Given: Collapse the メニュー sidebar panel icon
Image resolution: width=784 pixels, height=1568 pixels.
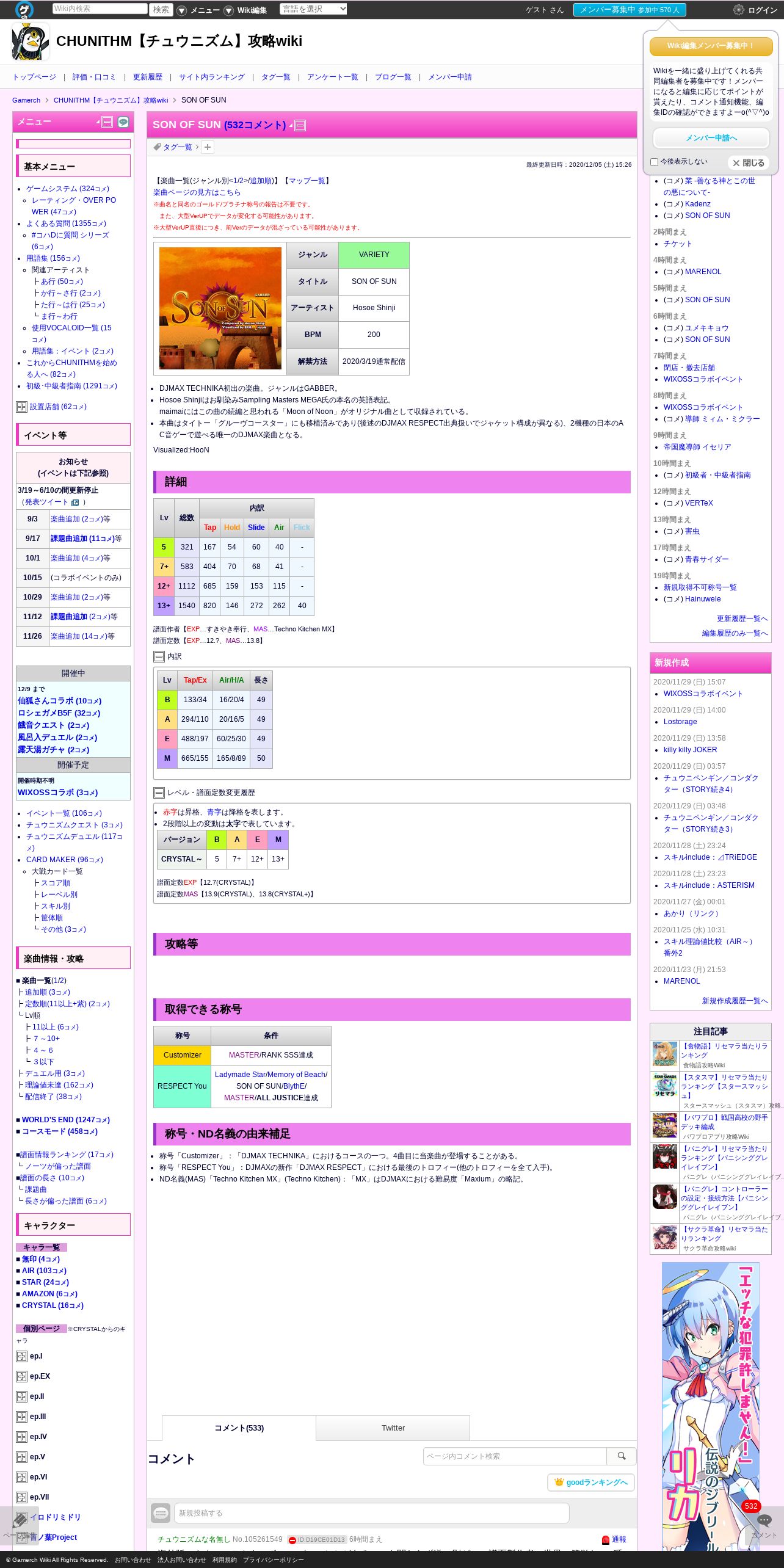Looking at the screenshot, I should click(107, 122).
